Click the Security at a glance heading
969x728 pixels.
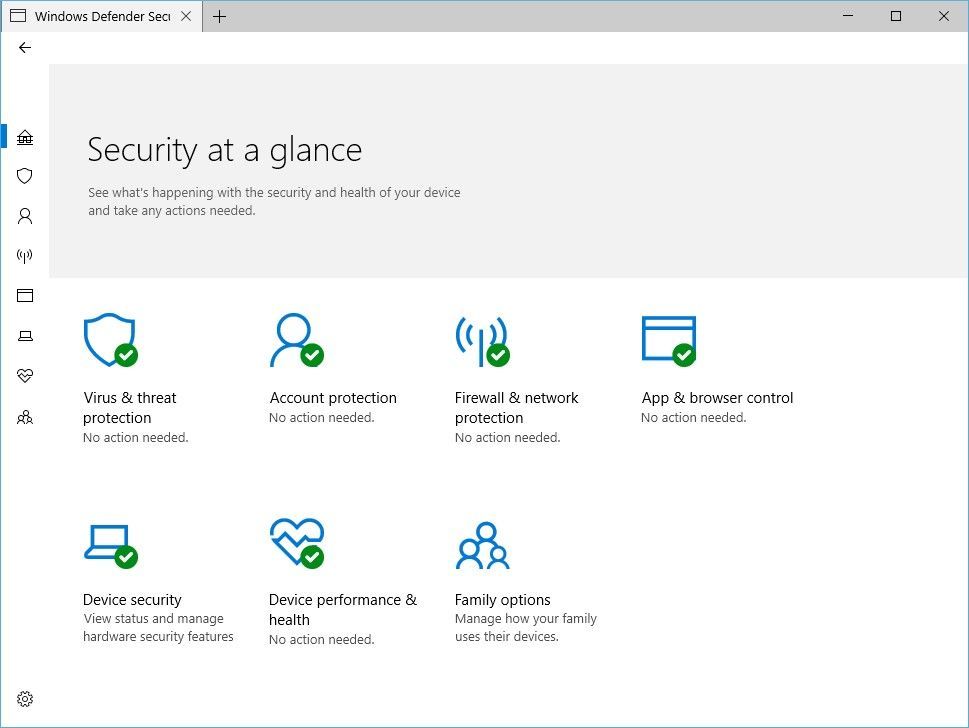(x=225, y=150)
